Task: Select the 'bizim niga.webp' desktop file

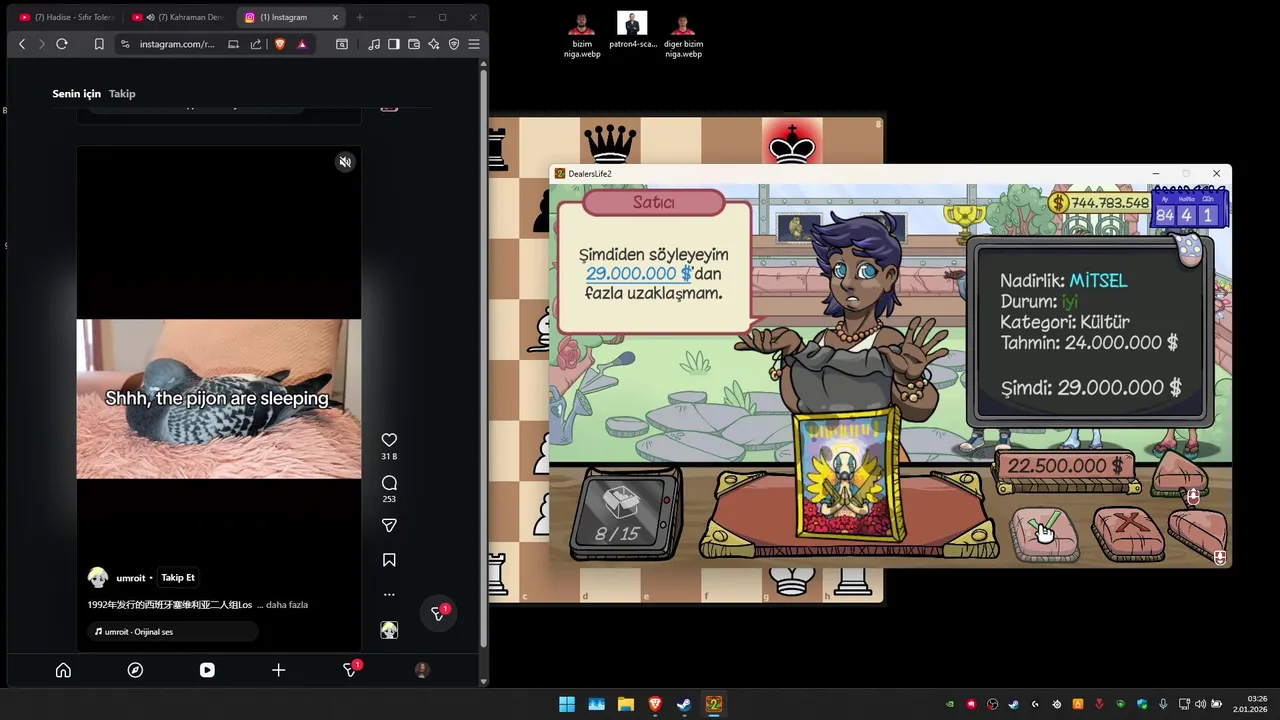Action: point(582,35)
